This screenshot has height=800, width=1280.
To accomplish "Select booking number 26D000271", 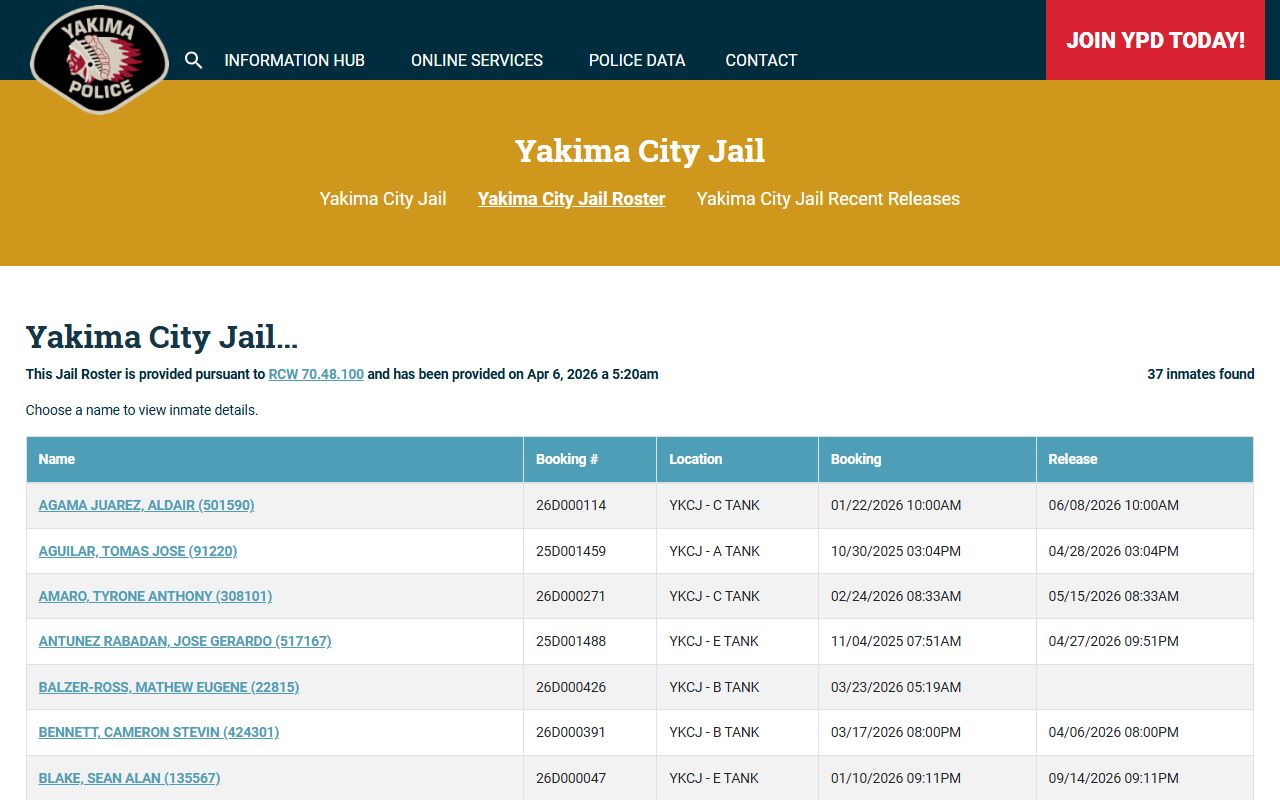I will pyautogui.click(x=571, y=596).
